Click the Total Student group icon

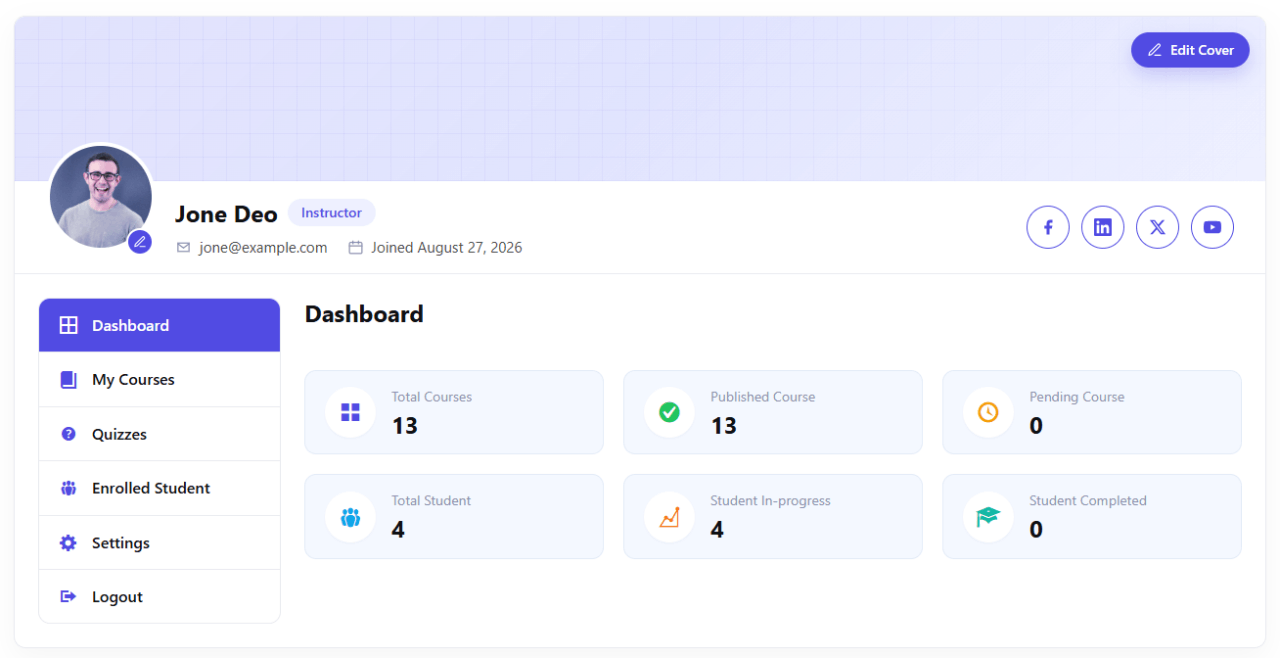point(350,517)
